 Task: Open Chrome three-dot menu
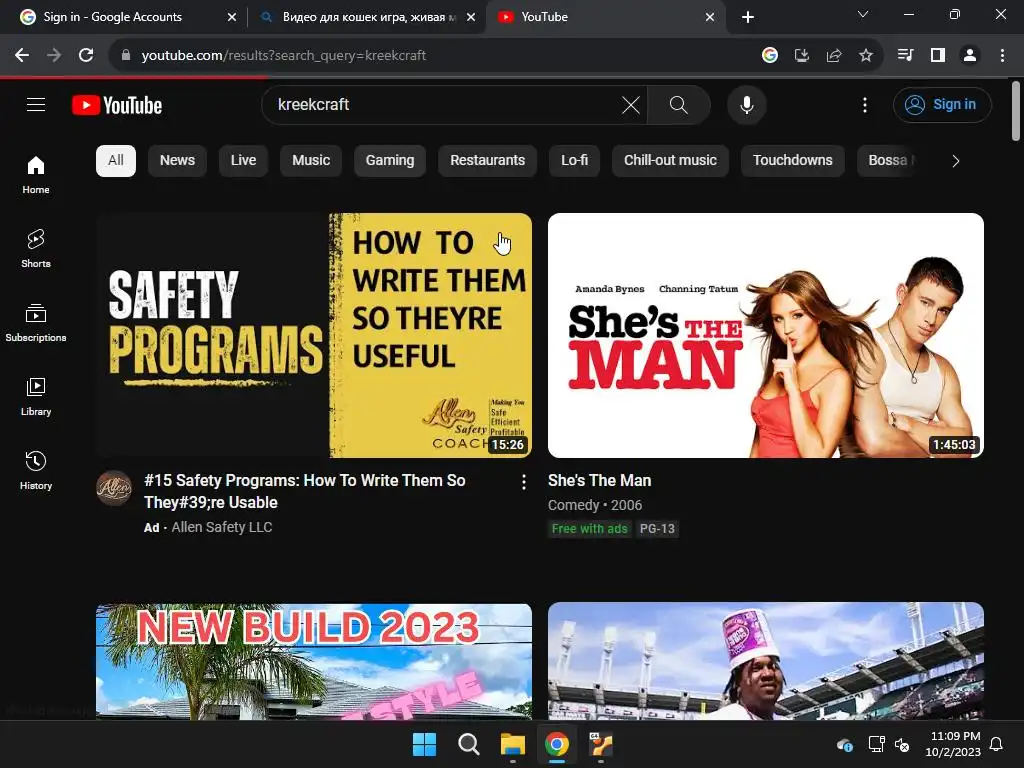coord(1002,56)
